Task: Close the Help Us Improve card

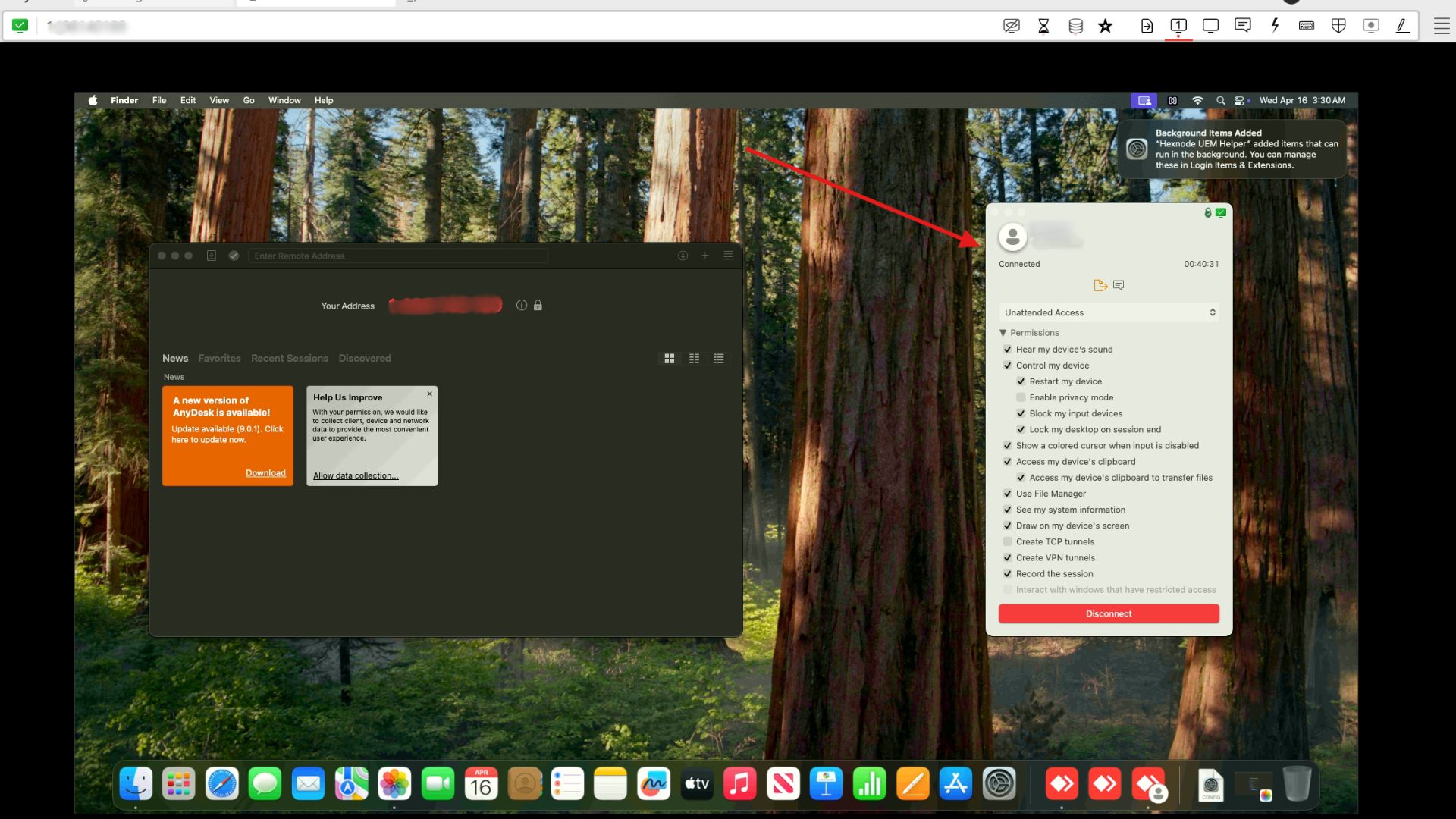Action: pyautogui.click(x=429, y=394)
